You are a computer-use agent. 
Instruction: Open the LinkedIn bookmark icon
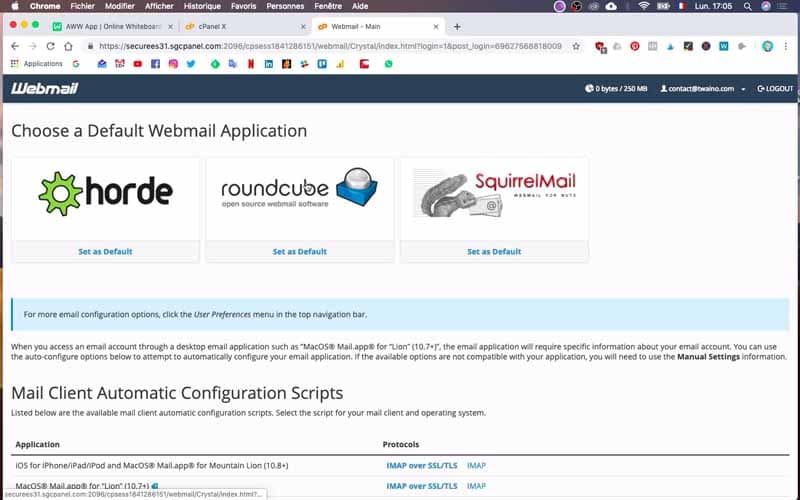(268, 64)
